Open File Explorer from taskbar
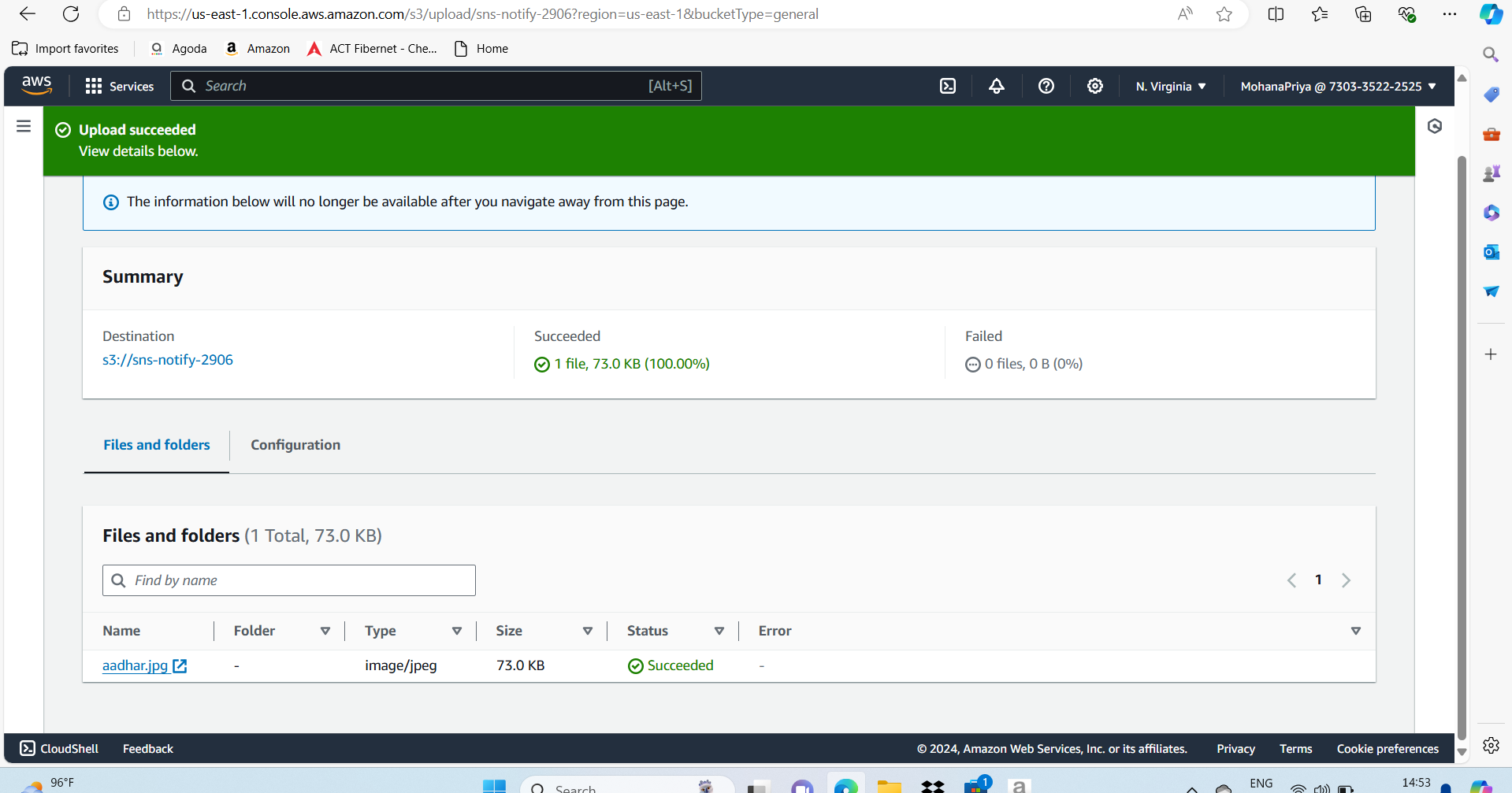The width and height of the screenshot is (1512, 793). pos(889,785)
